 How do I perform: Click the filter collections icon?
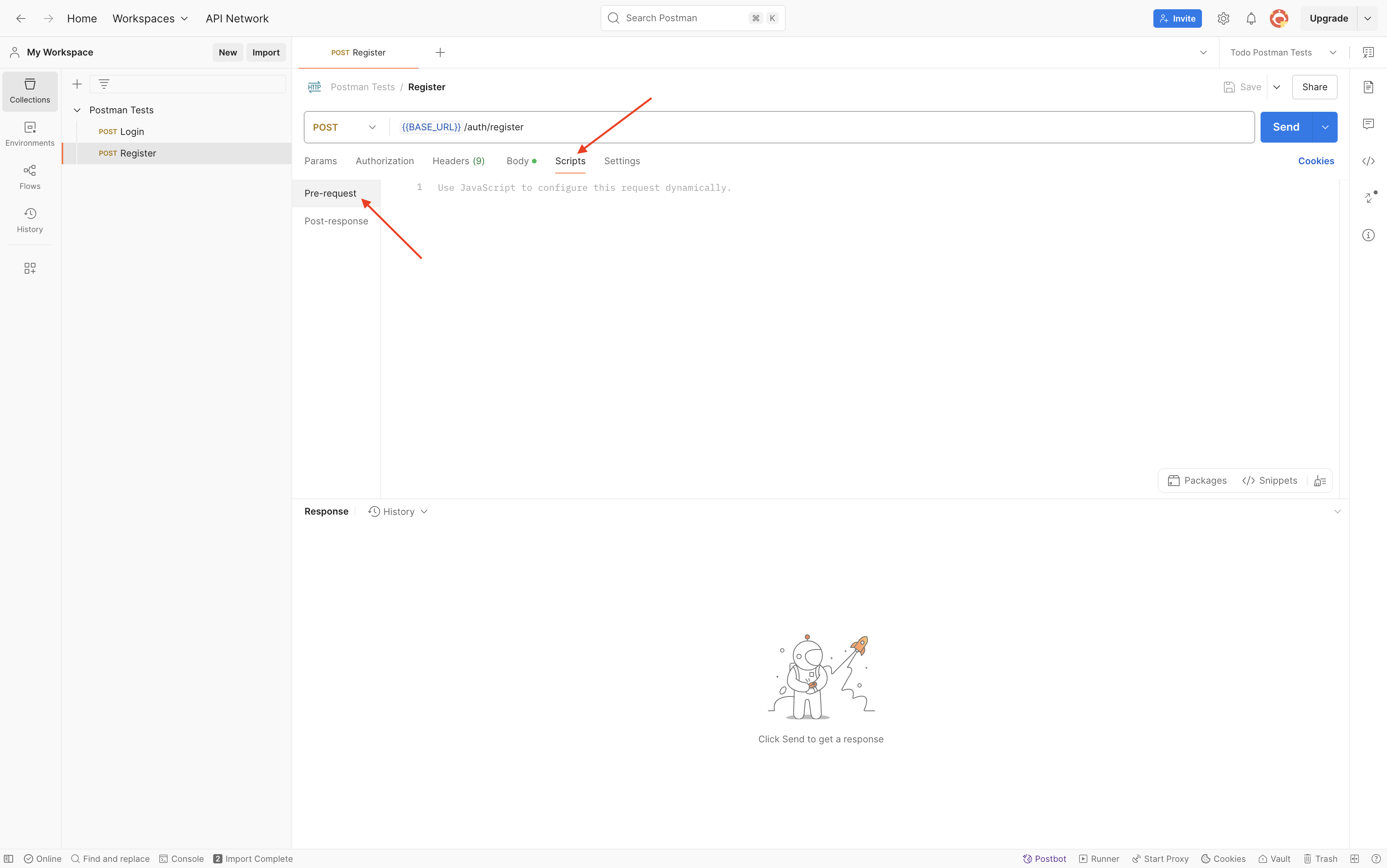coord(104,84)
